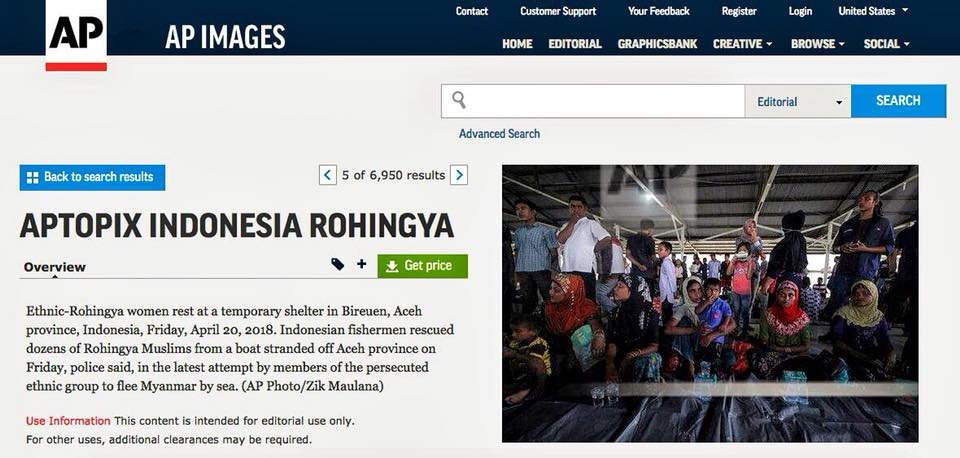Go to the next result arrow
The image size is (960, 458).
[459, 175]
